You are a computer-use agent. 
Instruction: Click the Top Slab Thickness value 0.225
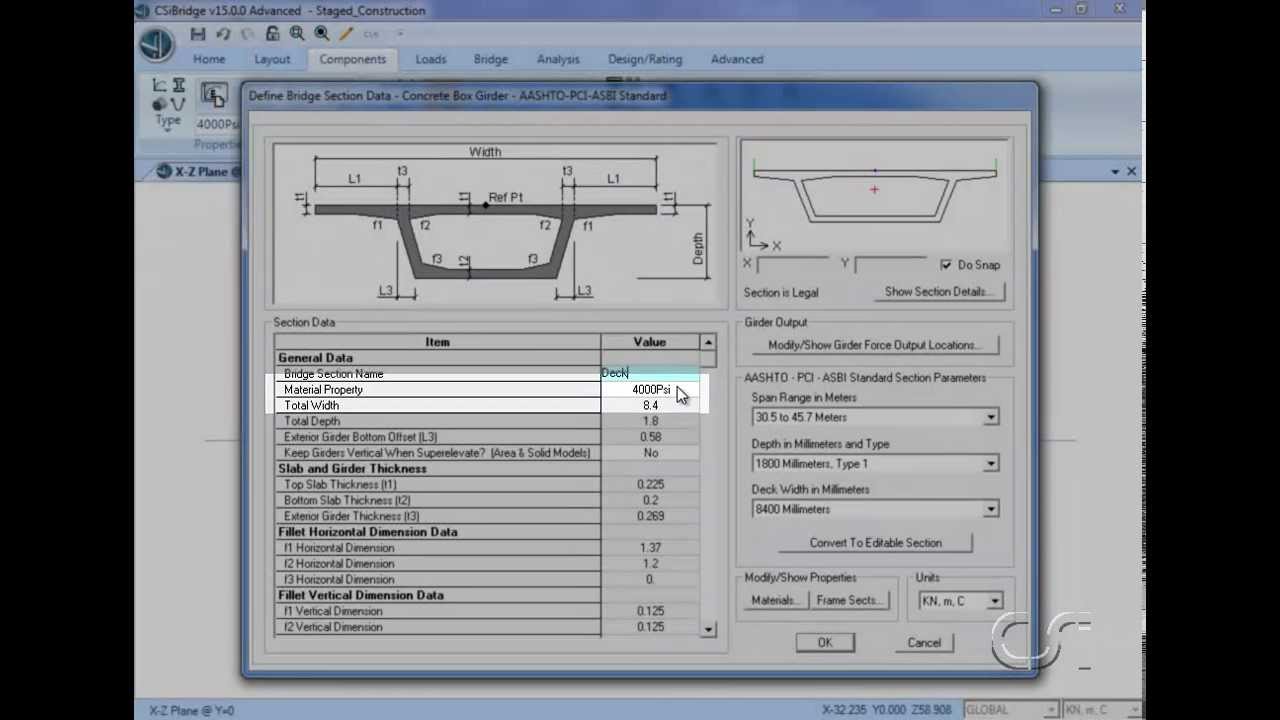(x=650, y=484)
